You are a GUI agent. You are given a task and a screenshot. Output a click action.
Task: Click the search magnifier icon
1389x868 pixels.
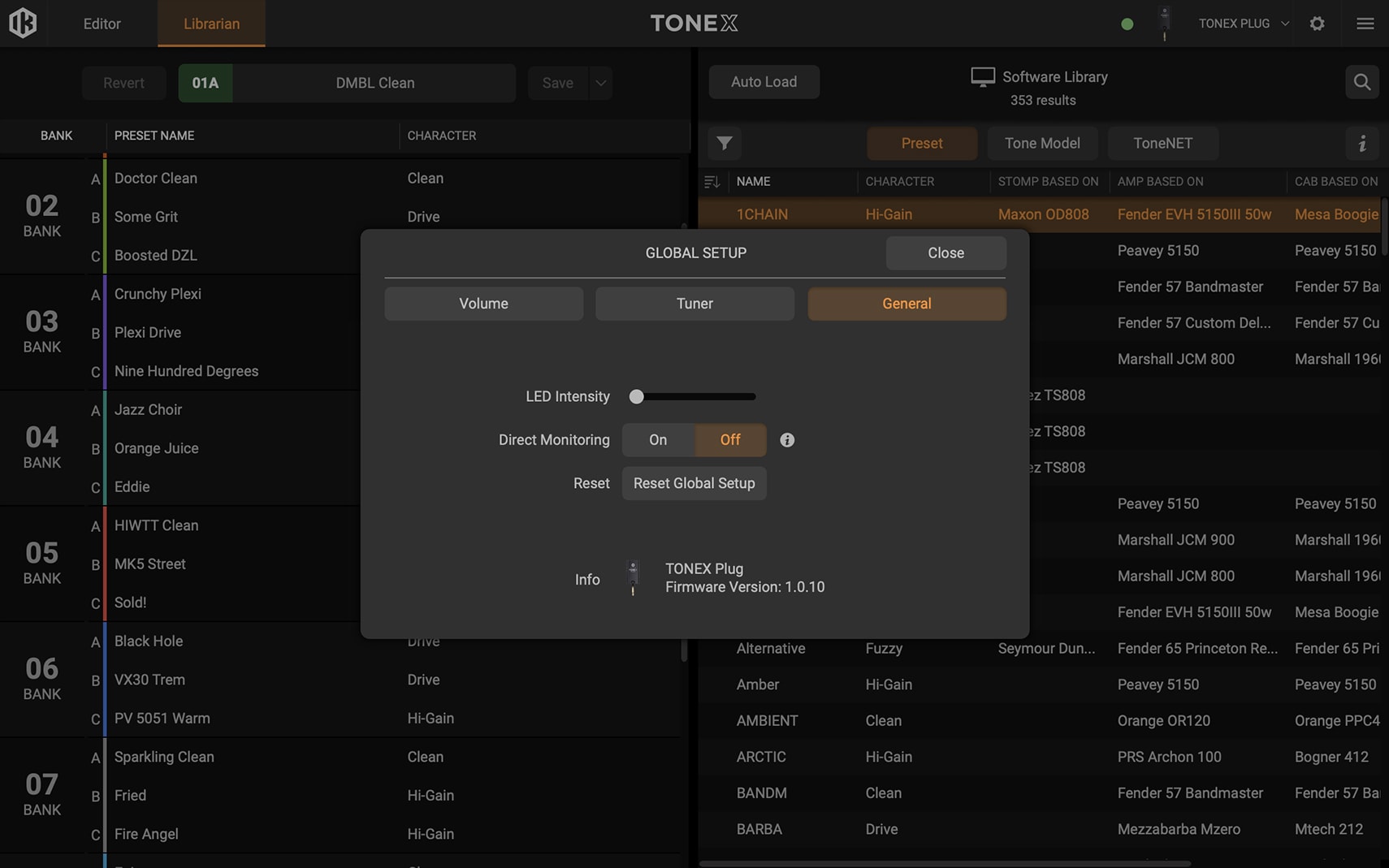(1361, 82)
